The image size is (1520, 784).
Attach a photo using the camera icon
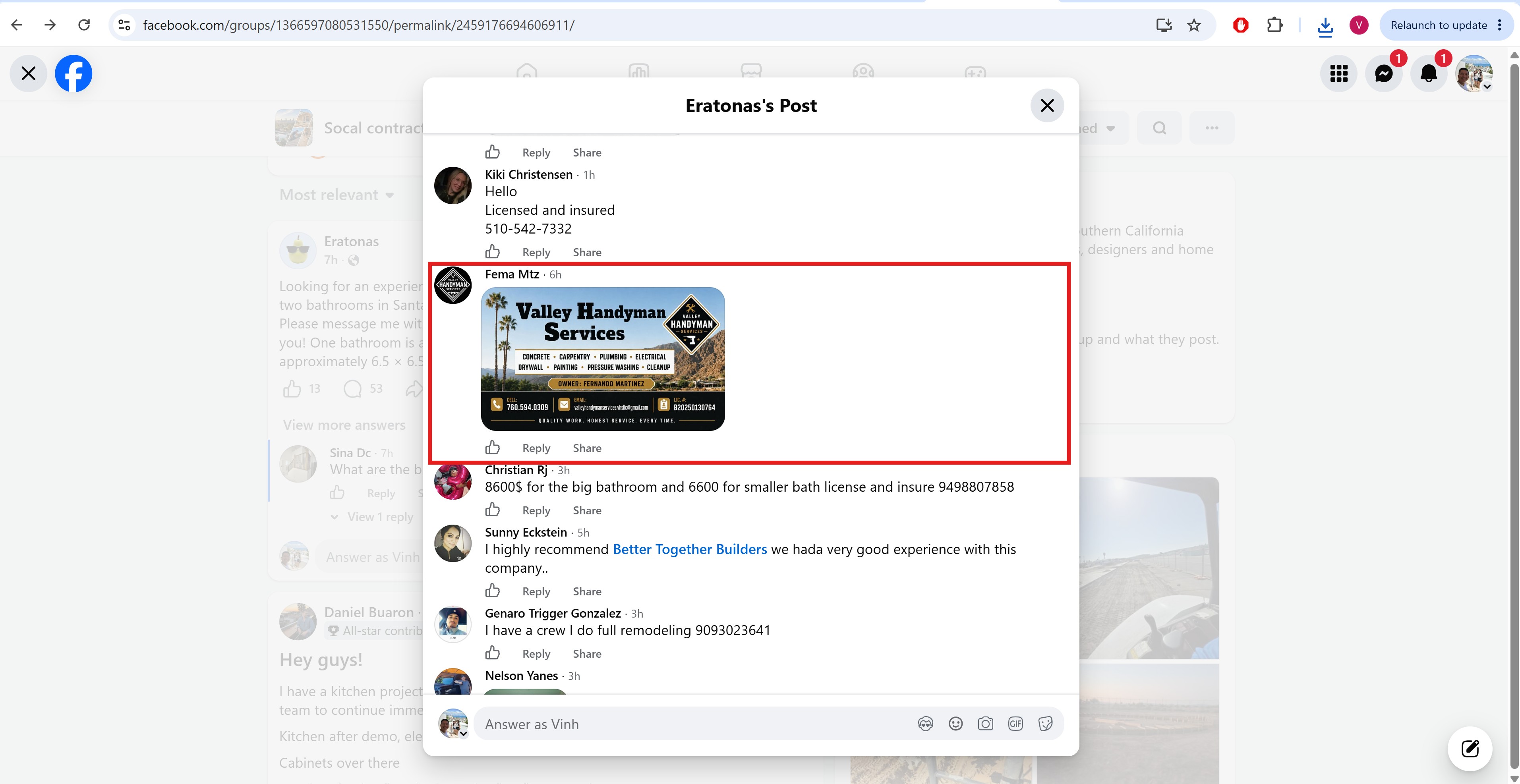point(985,724)
